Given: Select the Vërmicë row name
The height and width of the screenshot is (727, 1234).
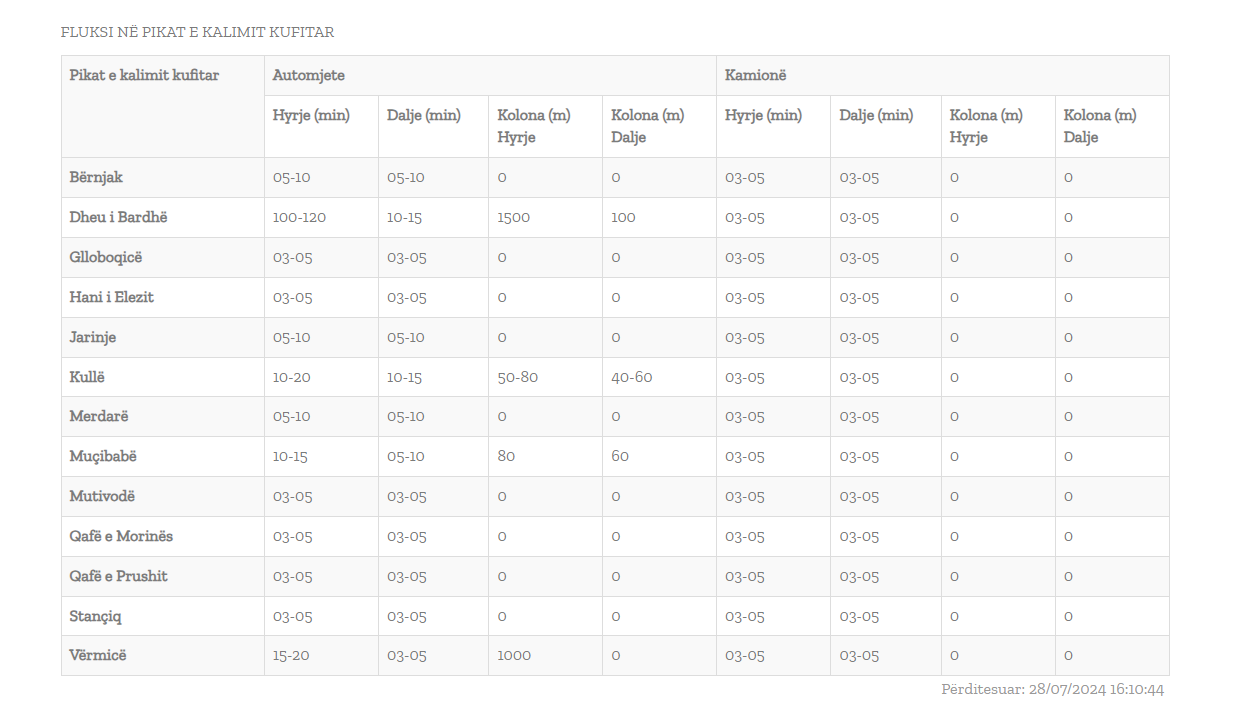Looking at the screenshot, I should coord(98,655).
